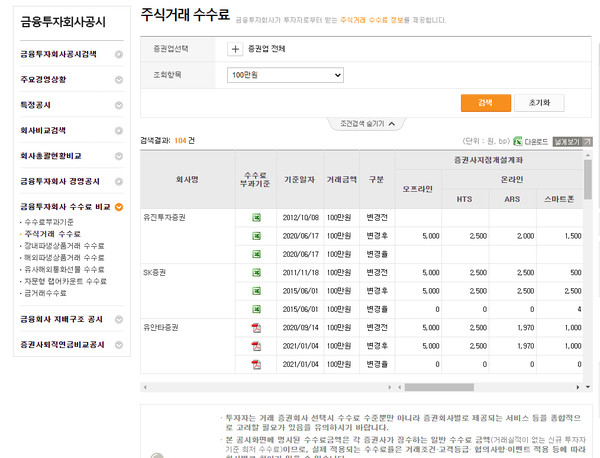Open 증권사퇴직연금비교공시 menu
Image resolution: width=600 pixels, height=458 pixels.
62,345
